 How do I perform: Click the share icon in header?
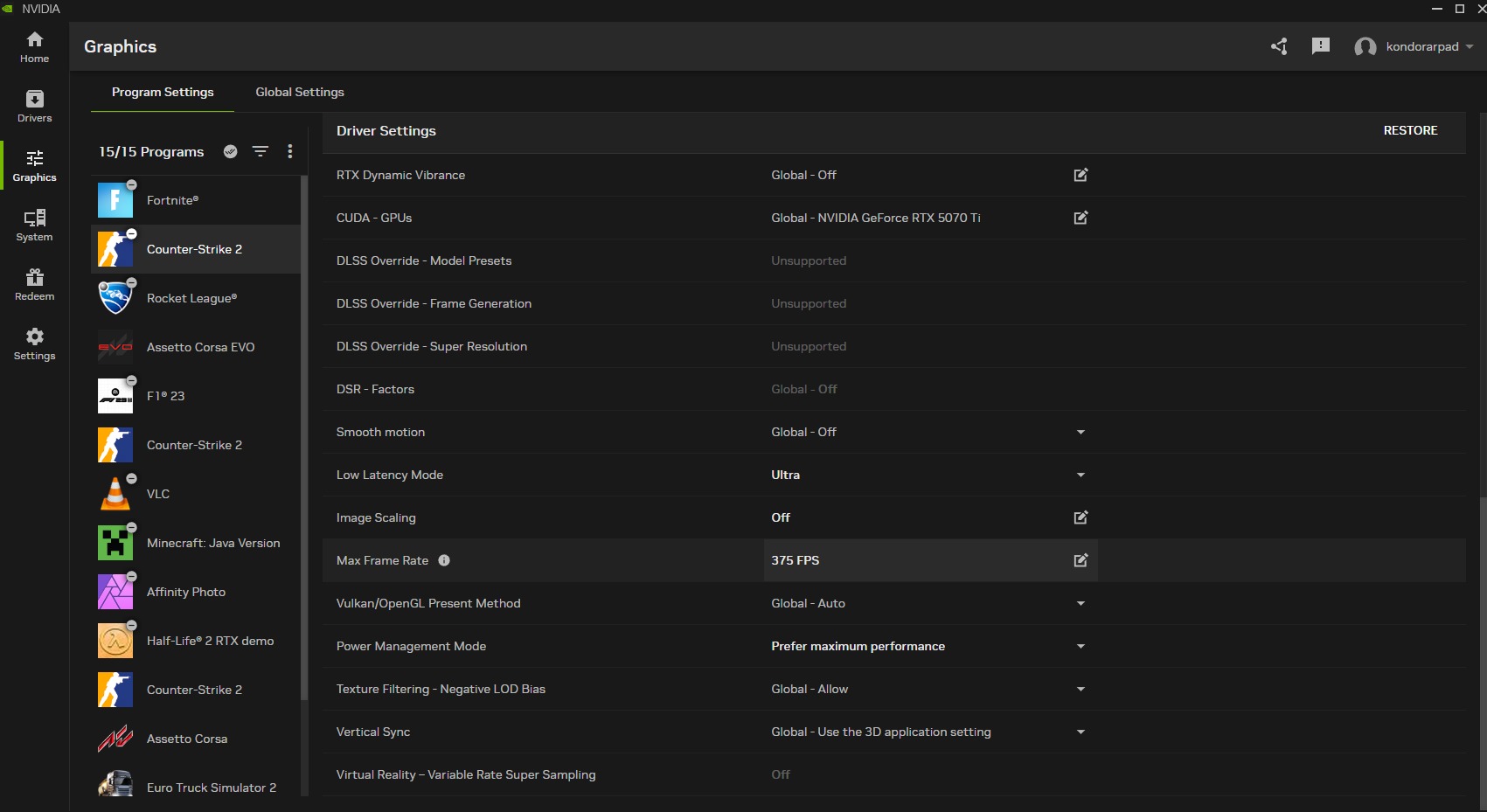pos(1279,46)
